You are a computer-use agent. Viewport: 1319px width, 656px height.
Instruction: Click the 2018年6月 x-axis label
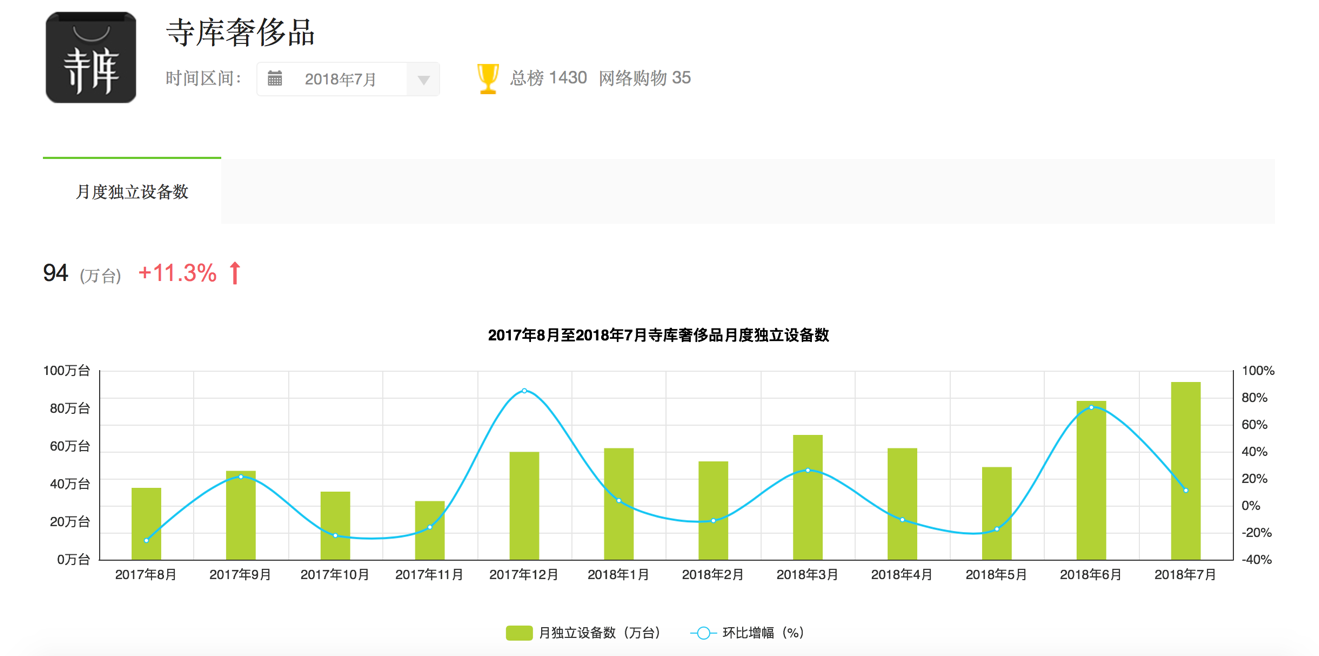click(x=1091, y=575)
